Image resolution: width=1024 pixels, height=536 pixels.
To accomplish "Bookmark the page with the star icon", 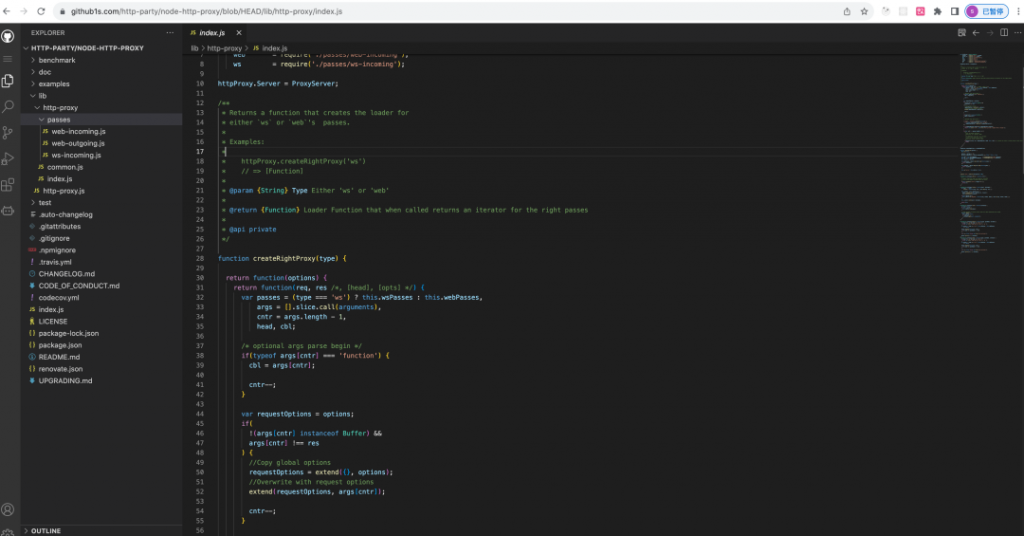I will click(864, 11).
